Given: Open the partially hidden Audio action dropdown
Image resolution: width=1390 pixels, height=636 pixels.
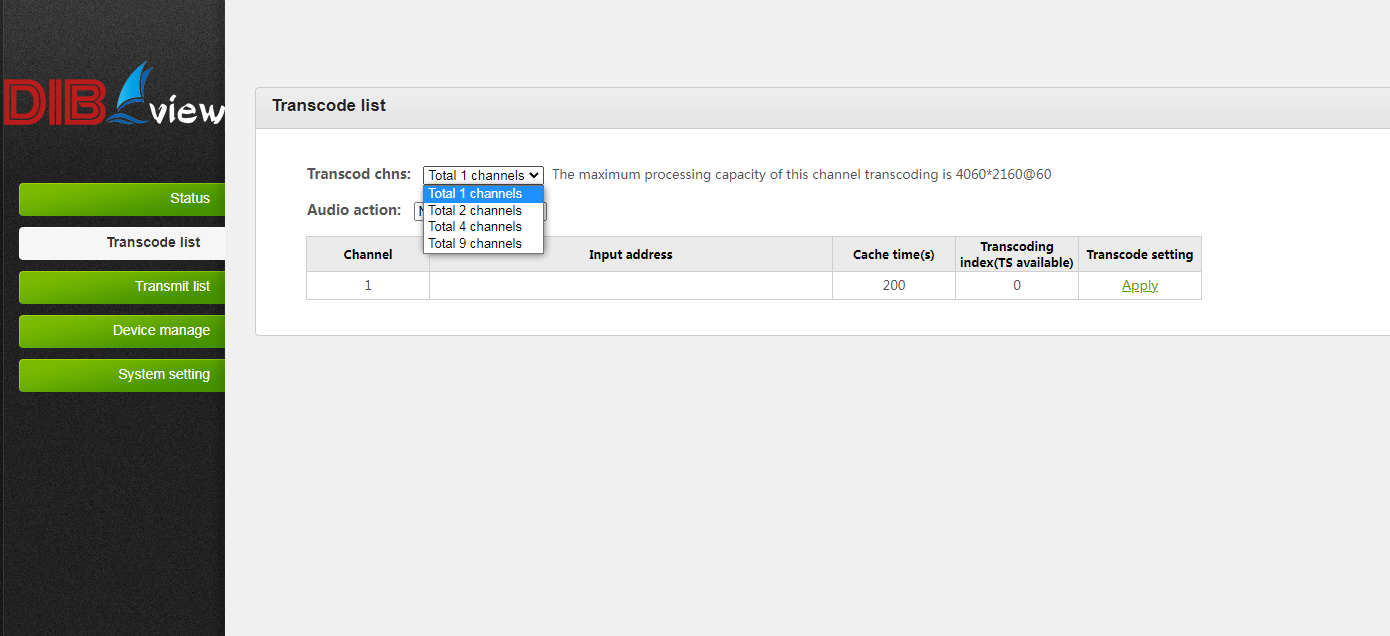Looking at the screenshot, I should coord(418,211).
